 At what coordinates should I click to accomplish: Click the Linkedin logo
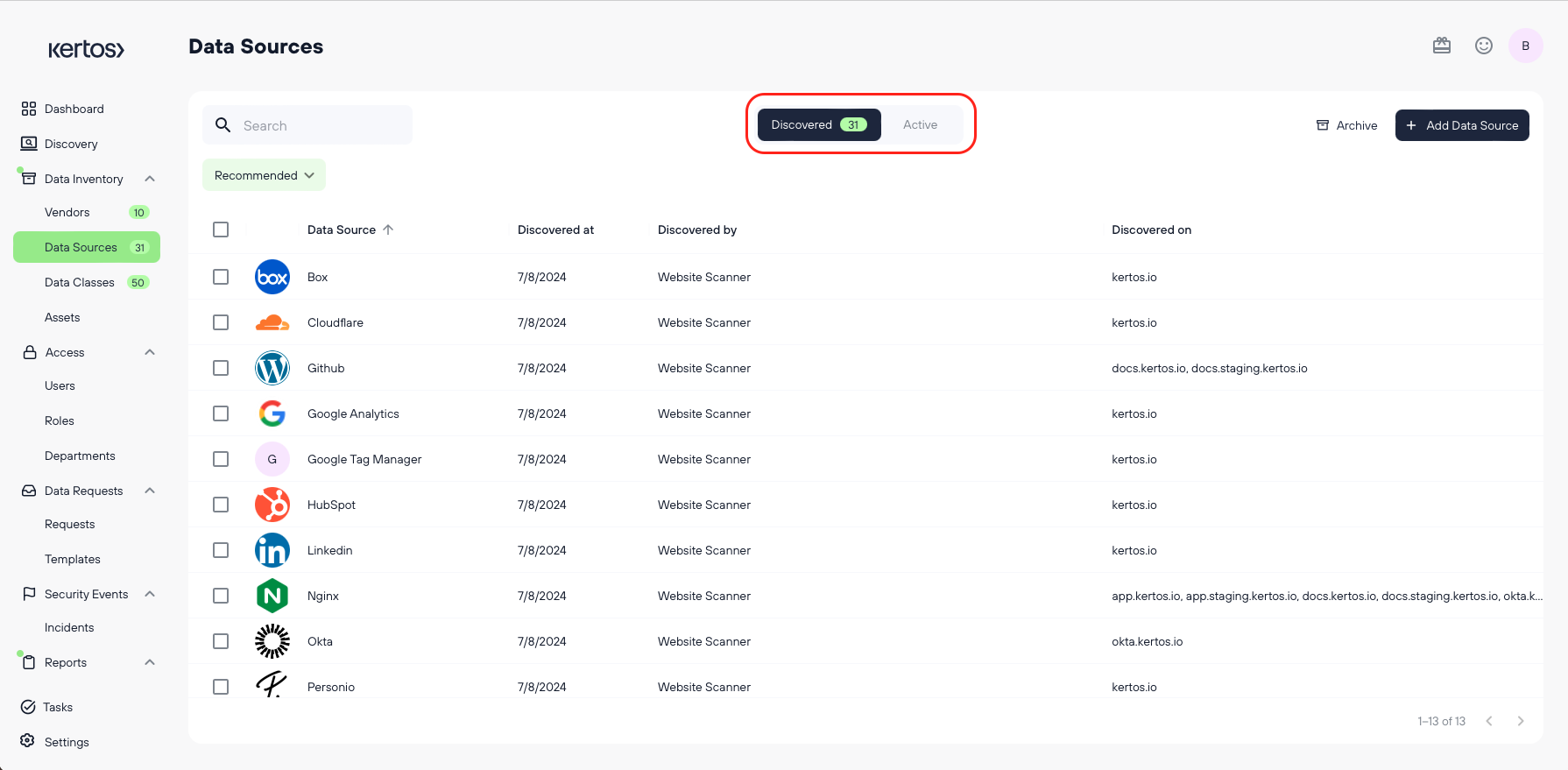[272, 550]
